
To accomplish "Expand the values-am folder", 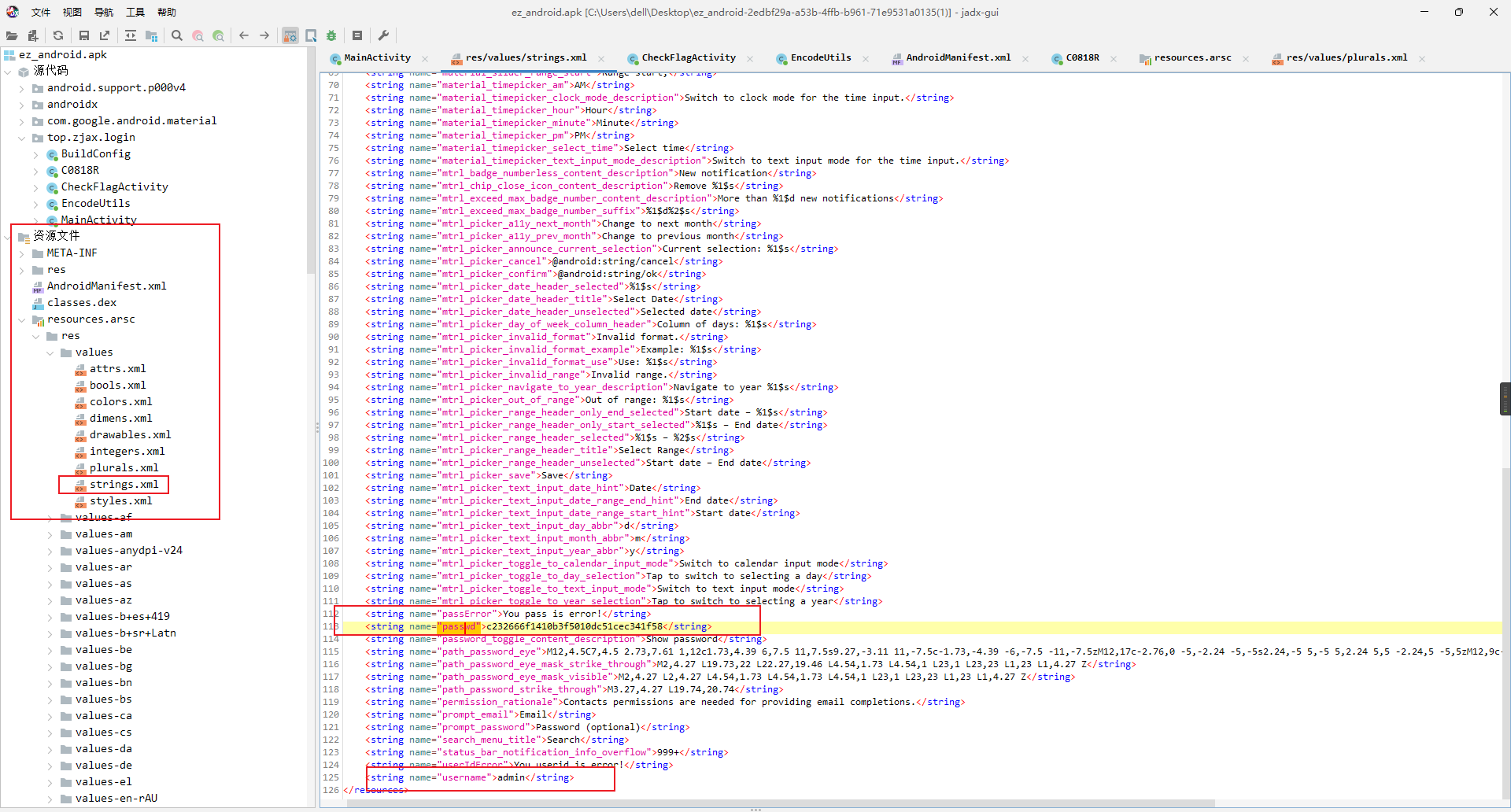I will 50,534.
